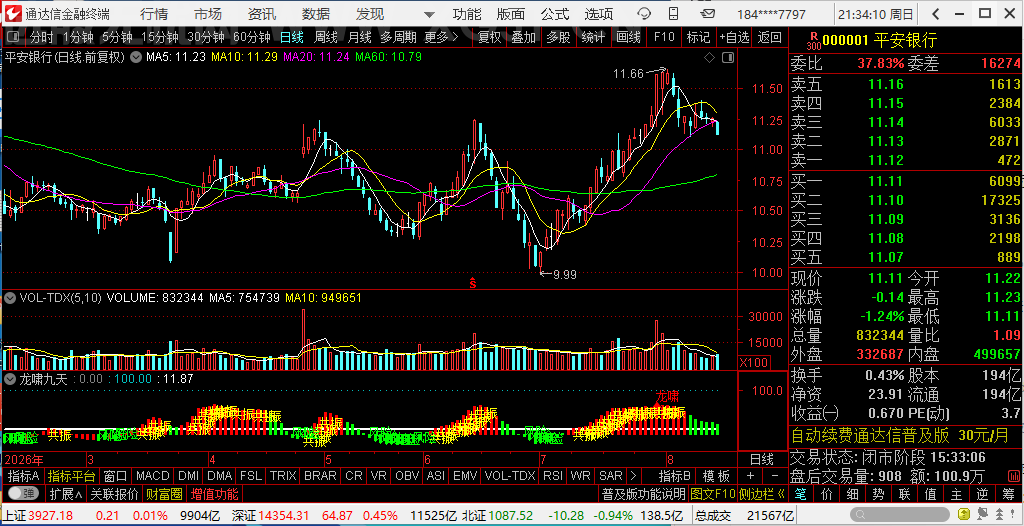Screen dimensions: 1024x526
Task: Open the 资讯 menu
Action: tap(262, 14)
